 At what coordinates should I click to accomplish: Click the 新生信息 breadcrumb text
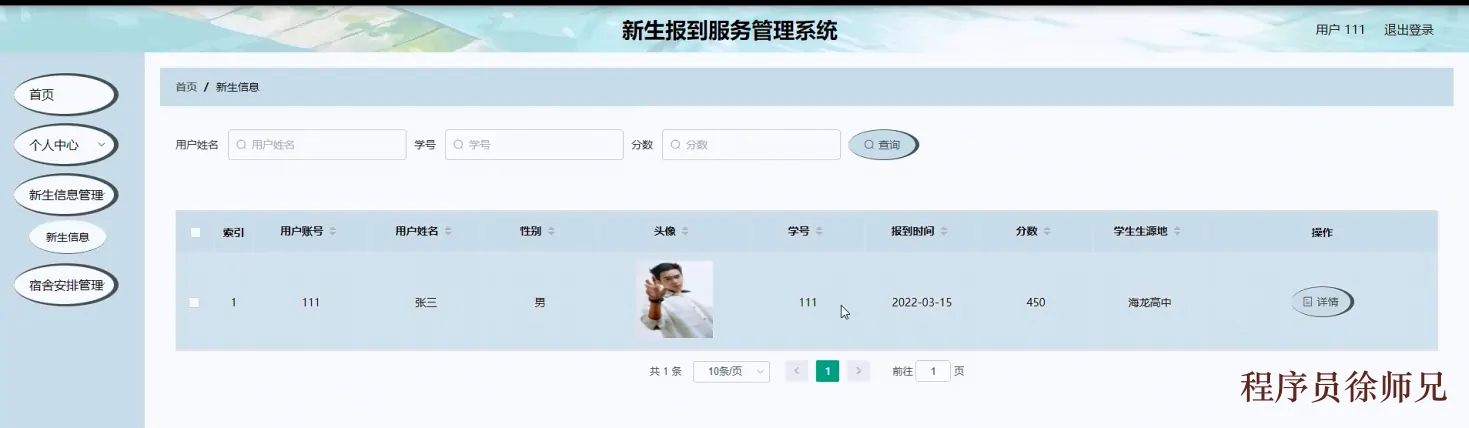[x=238, y=87]
